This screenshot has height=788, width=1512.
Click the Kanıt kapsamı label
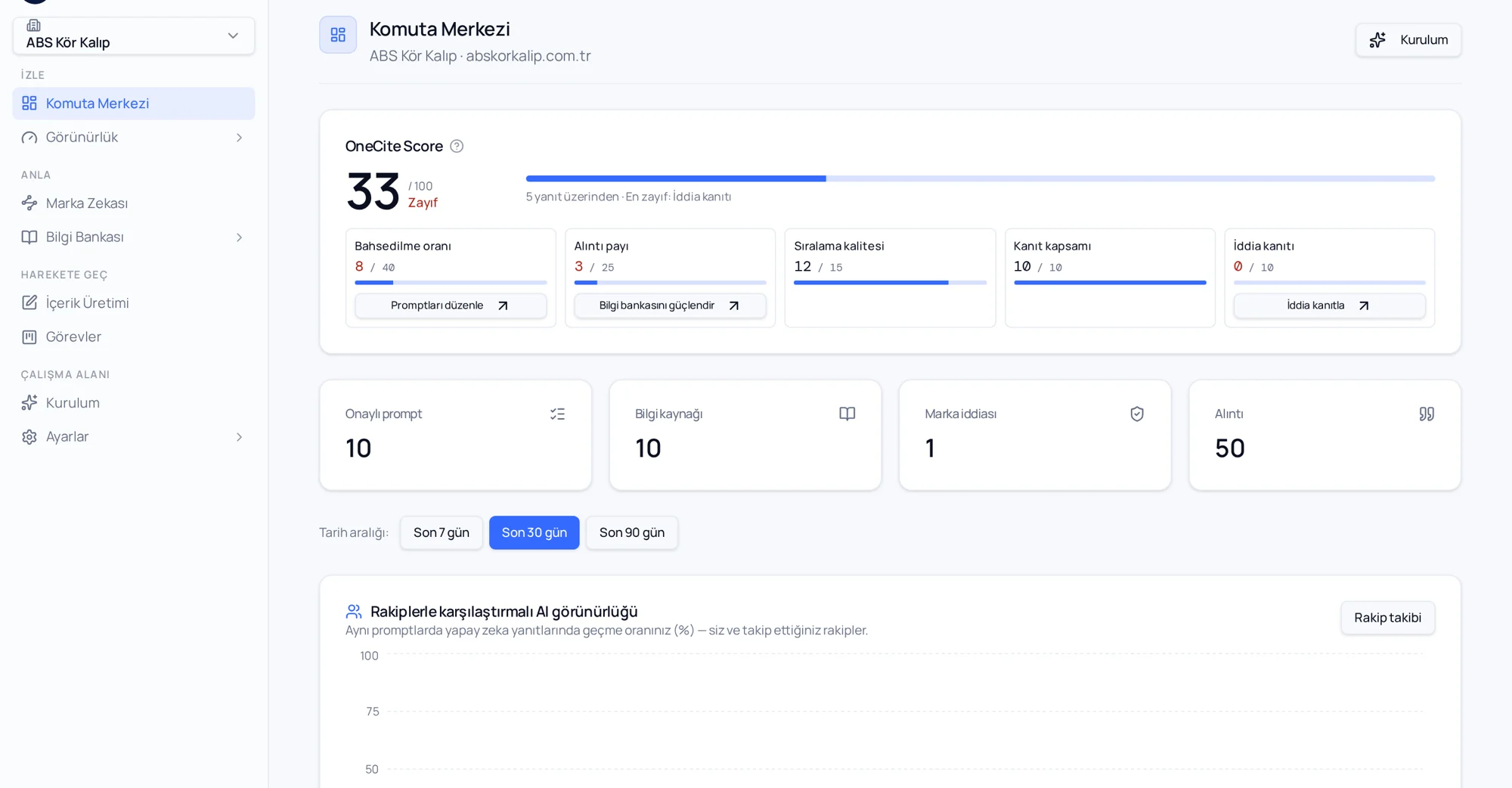click(x=1052, y=246)
